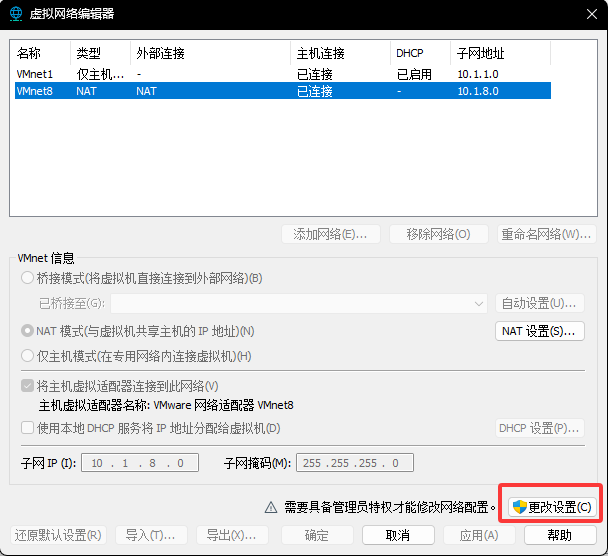Screen dimensions: 609x557
Task: Click the 子网掩码 input field
Action: (355, 463)
